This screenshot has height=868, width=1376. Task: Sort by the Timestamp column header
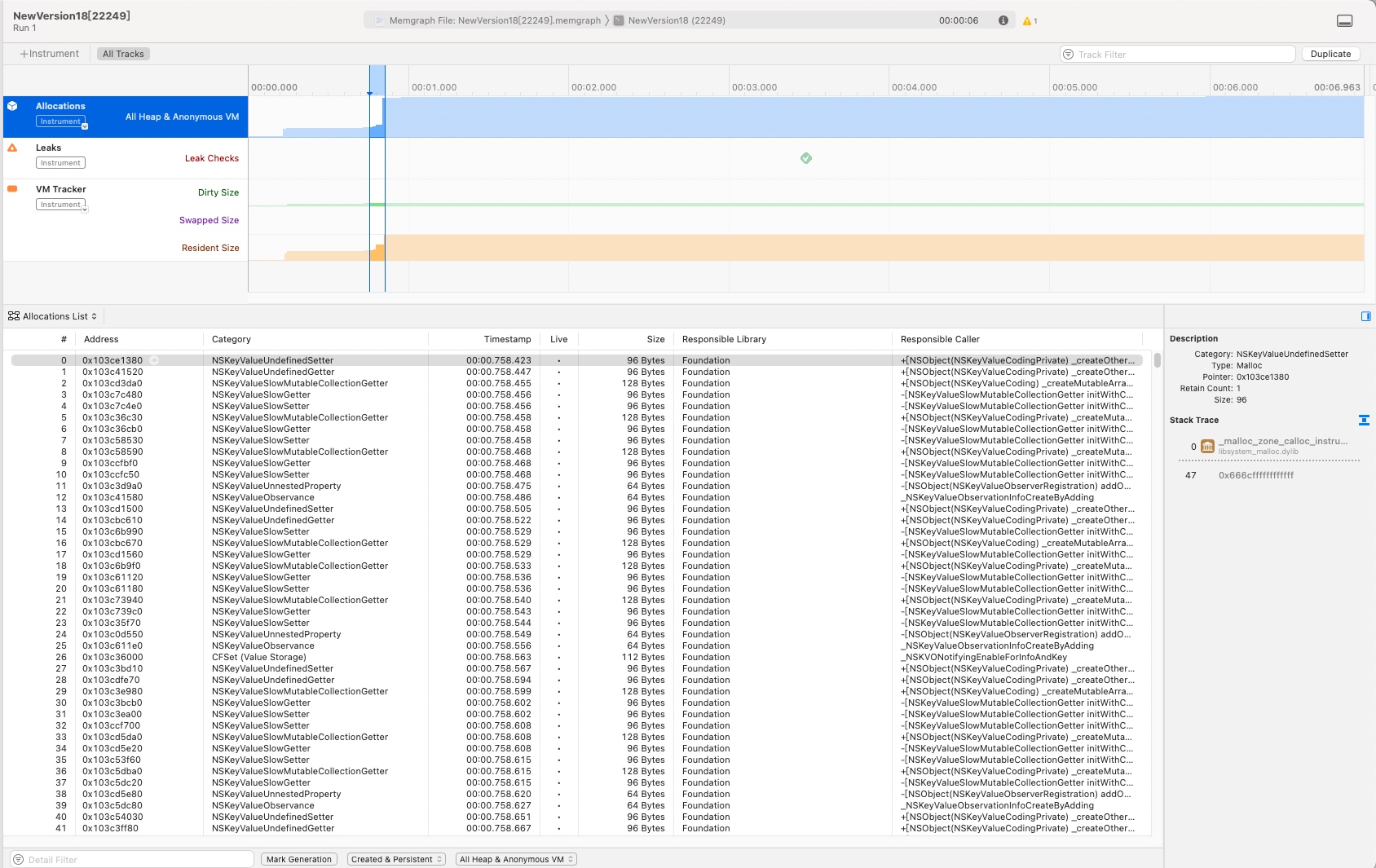click(x=507, y=339)
